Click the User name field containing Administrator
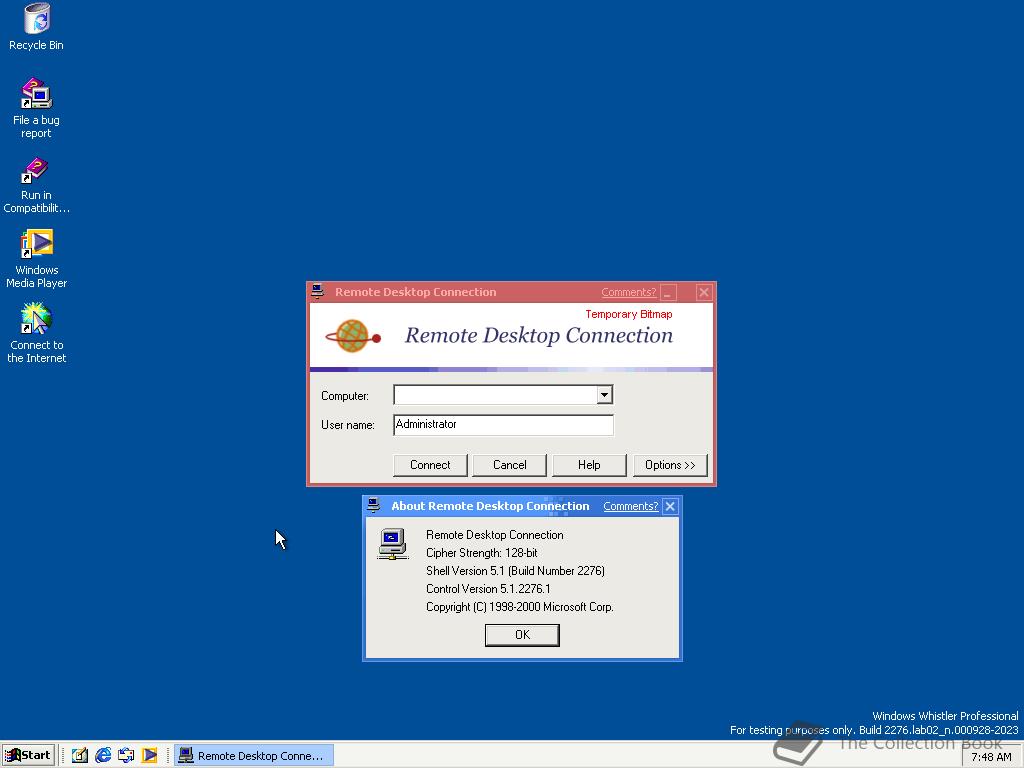Viewport: 1024px width, 768px height. [x=504, y=424]
